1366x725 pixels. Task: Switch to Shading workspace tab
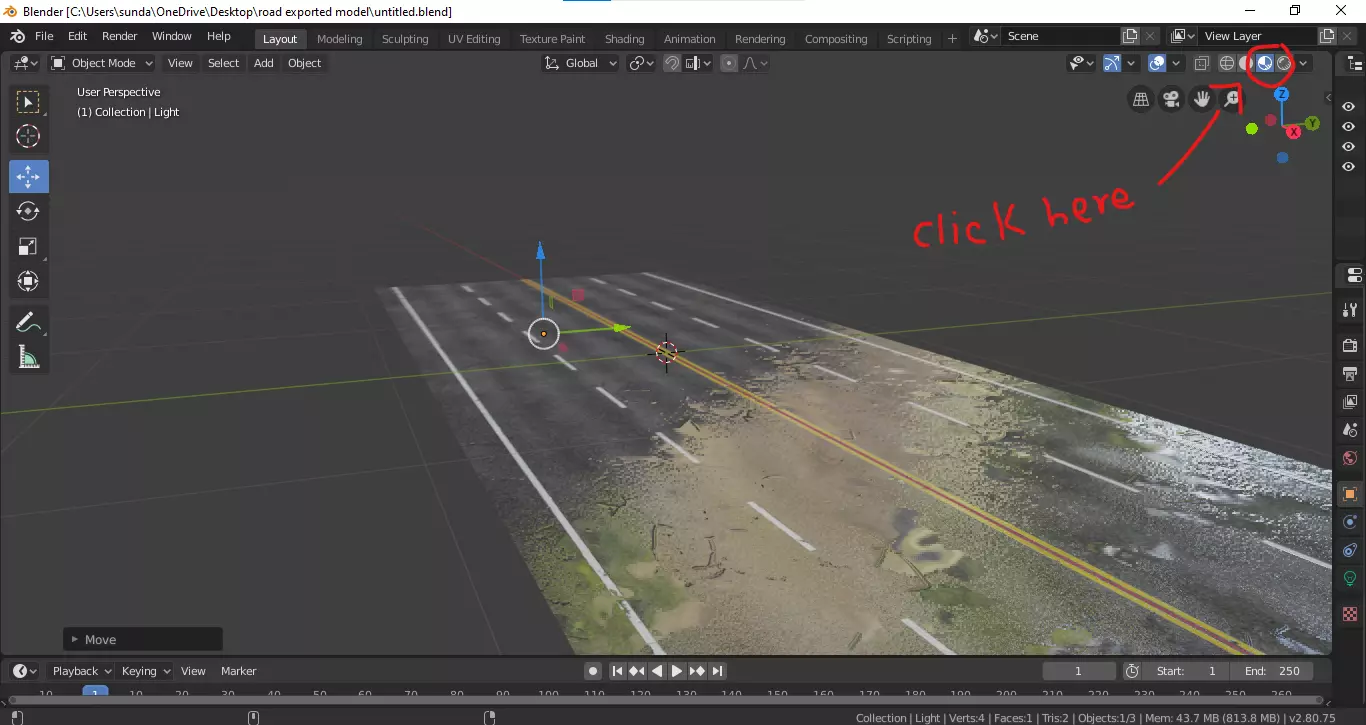pyautogui.click(x=624, y=39)
